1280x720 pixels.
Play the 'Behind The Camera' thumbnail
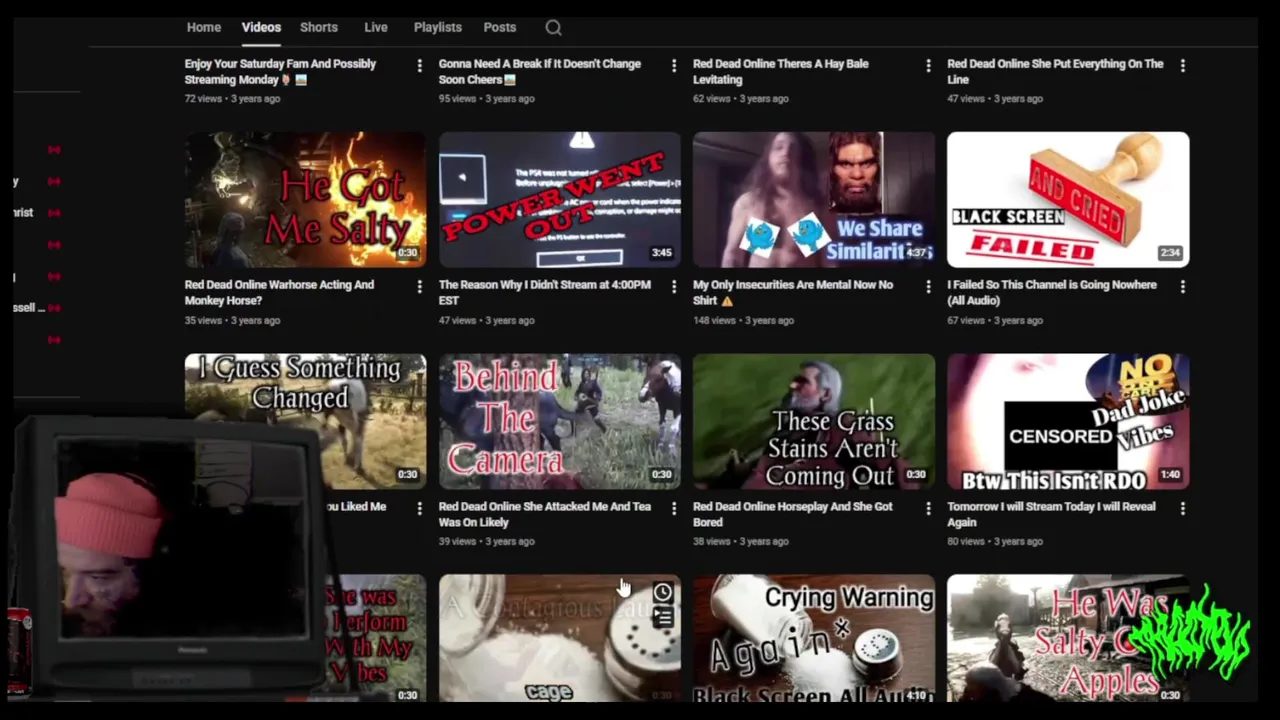(x=560, y=421)
